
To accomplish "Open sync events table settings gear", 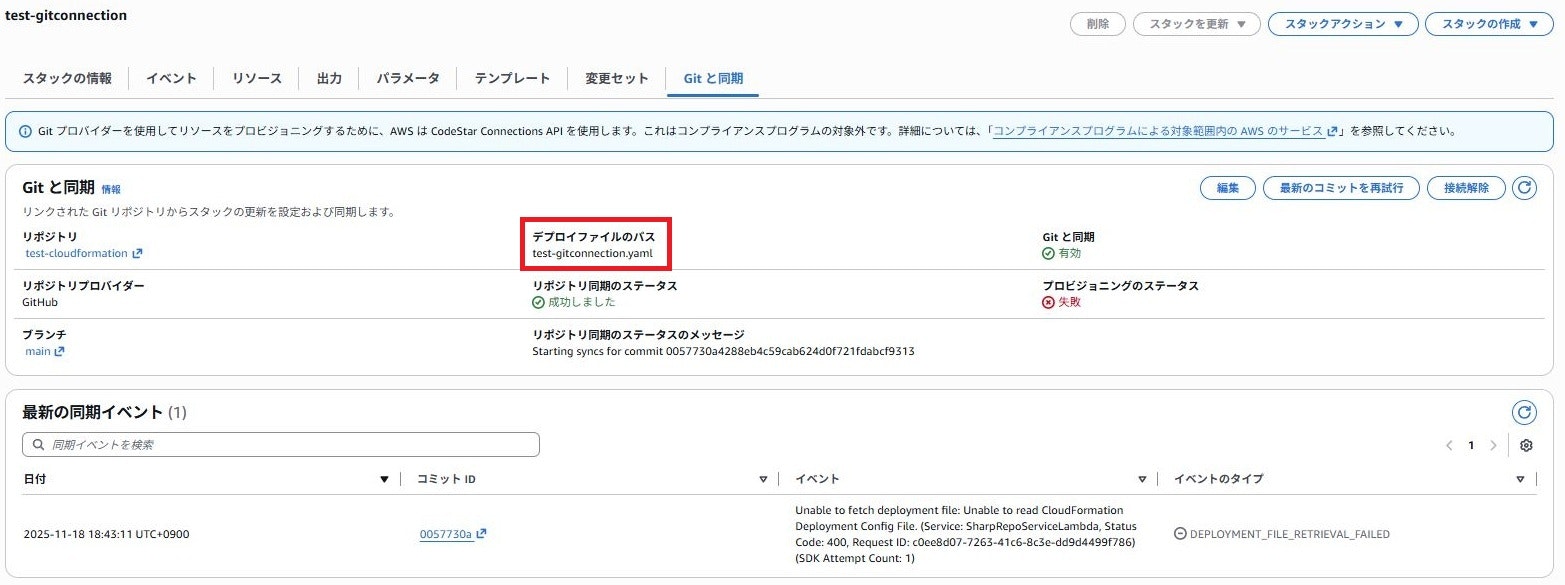I will [x=1526, y=445].
